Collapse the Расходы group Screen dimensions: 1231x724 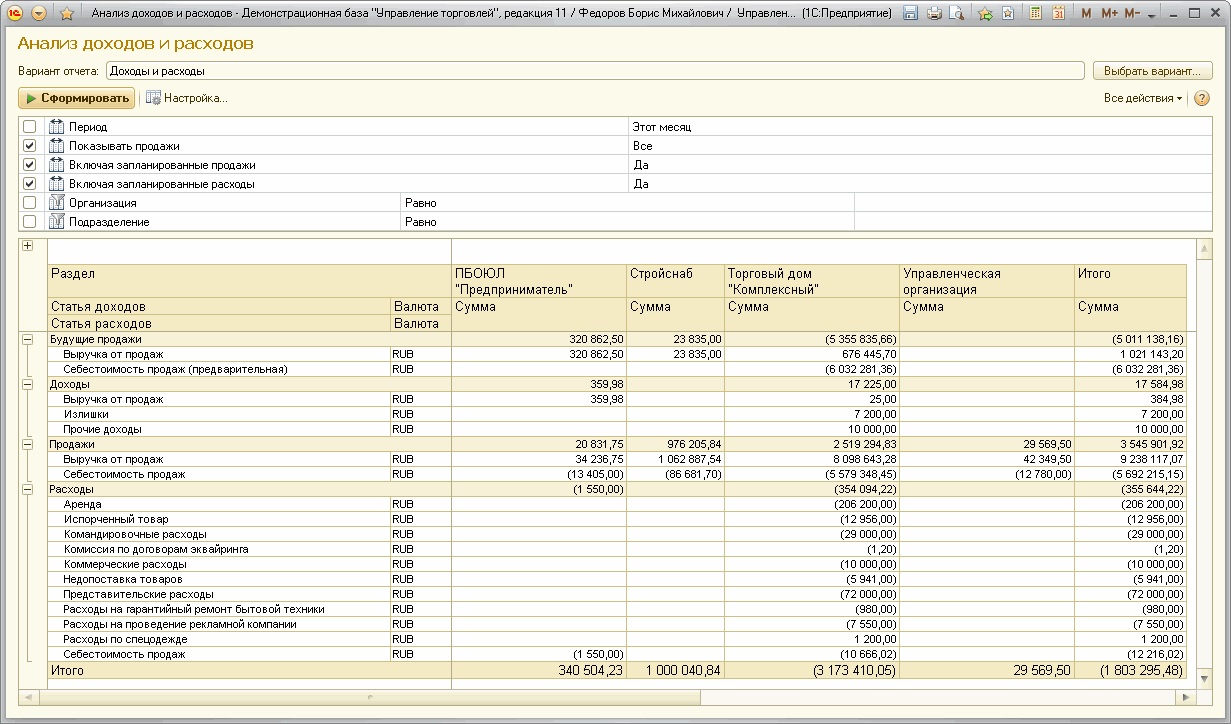click(27, 489)
